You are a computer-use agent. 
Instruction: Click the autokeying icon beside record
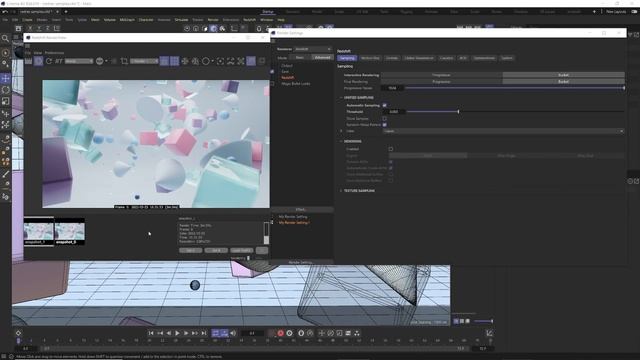289,333
